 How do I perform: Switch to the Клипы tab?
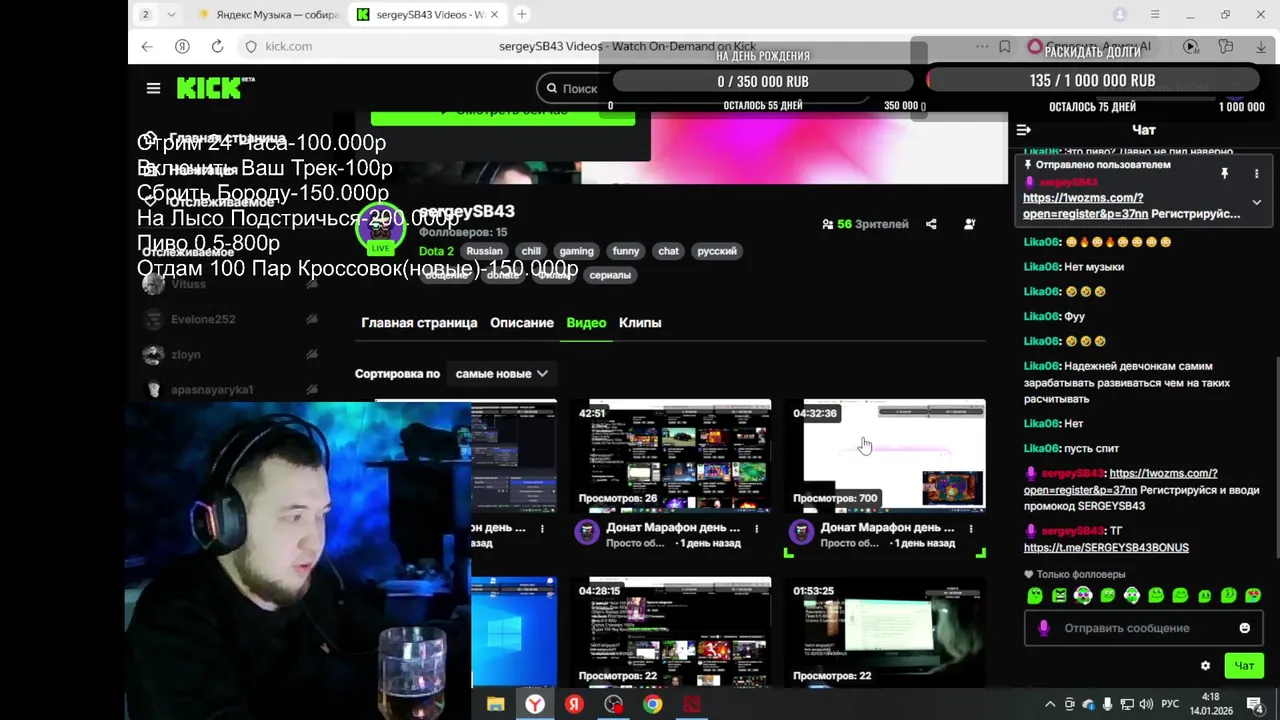coord(640,323)
